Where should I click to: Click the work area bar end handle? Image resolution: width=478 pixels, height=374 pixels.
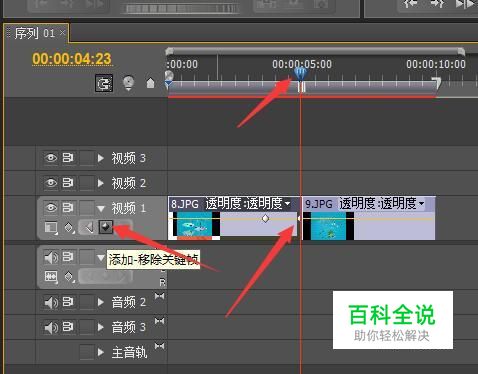click(x=437, y=82)
